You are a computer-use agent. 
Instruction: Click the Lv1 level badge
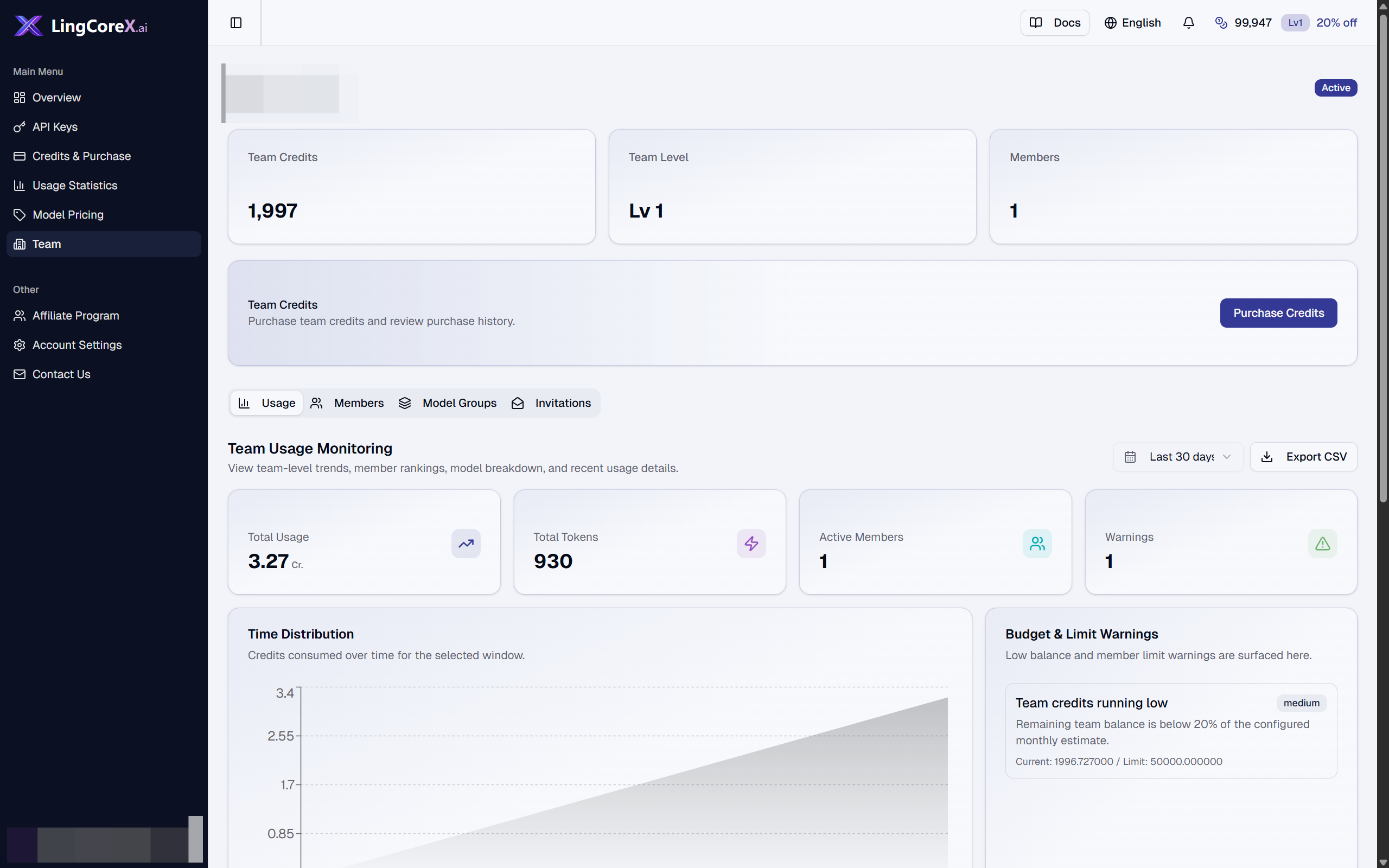(x=1295, y=23)
